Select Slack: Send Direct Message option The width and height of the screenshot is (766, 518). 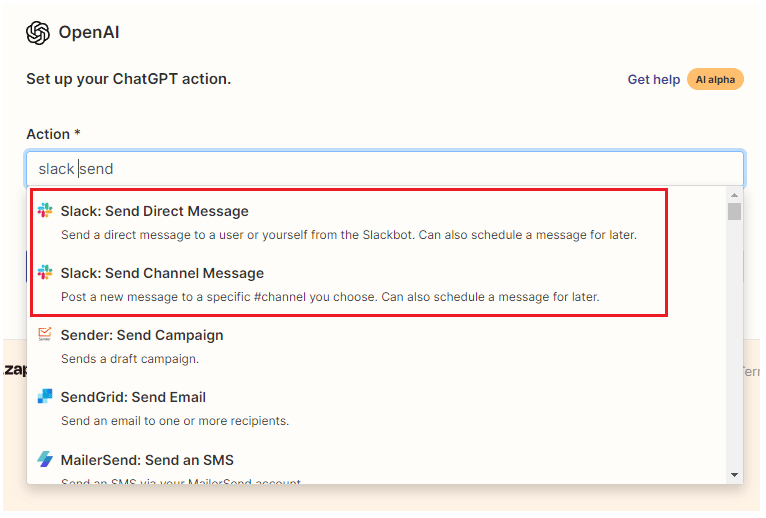[x=154, y=211]
